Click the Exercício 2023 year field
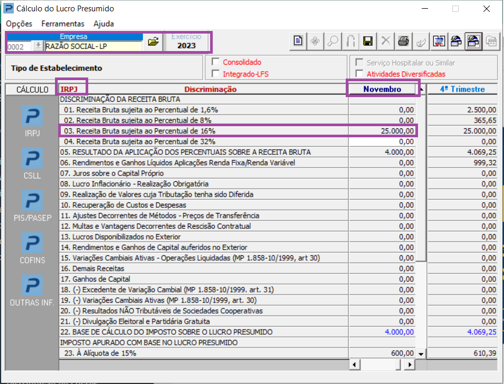Viewport: 504px width, 384px height. pyautogui.click(x=186, y=46)
